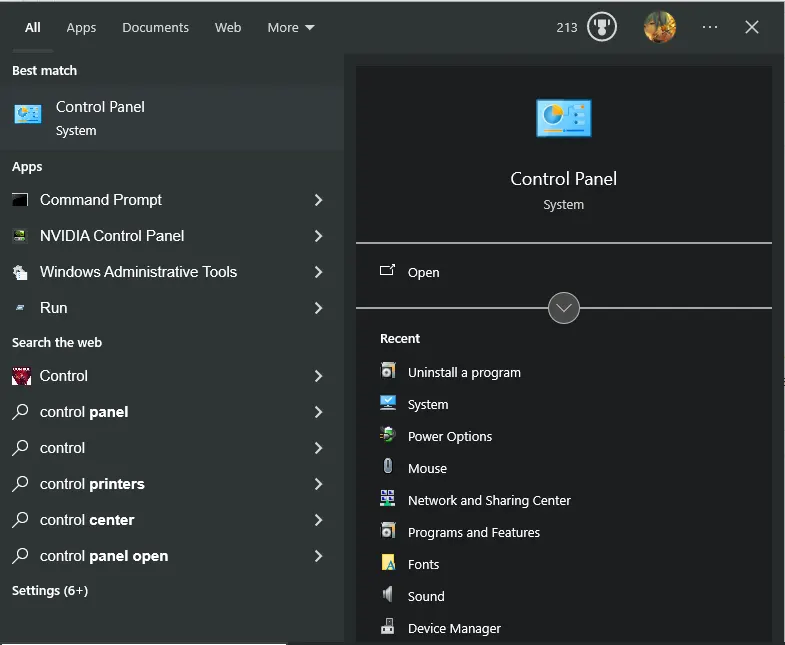Select the control printers suggestion text
Screen dimensions: 785x645
(x=92, y=484)
